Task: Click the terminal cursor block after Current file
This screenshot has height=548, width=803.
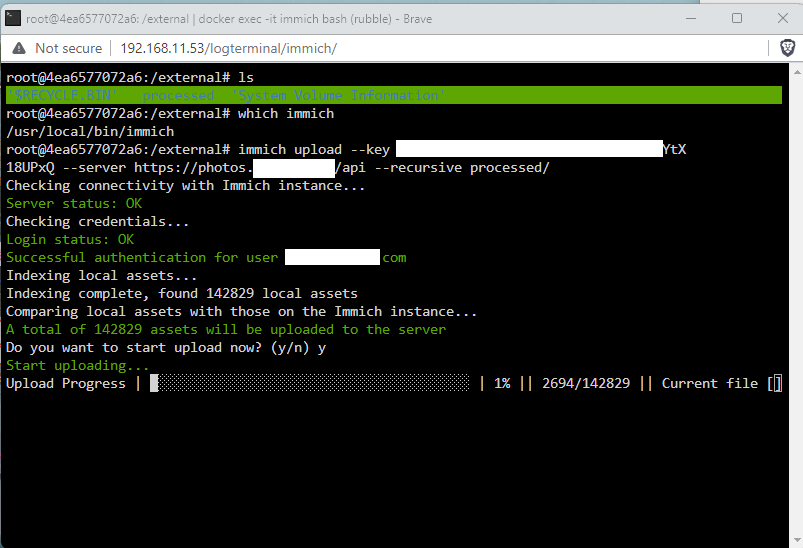Action: (x=777, y=383)
